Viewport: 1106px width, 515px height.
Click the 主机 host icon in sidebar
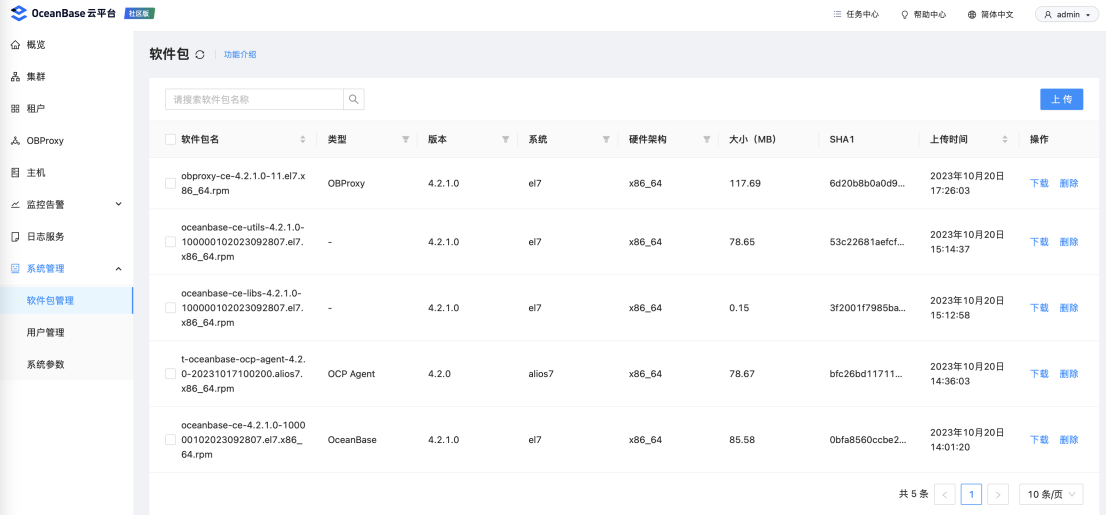(x=16, y=172)
